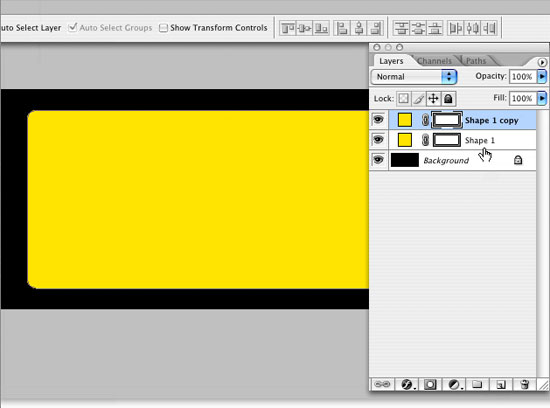Screen dimensions: 550x408
Task: Click Distribute right edges icon
Action: pyautogui.click(x=489, y=28)
